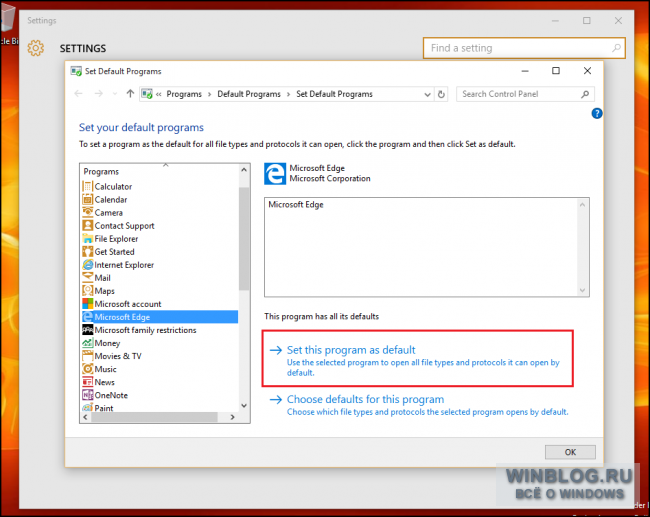The image size is (650, 517).
Task: Select Microsoft Edge list row
Action: [160, 317]
